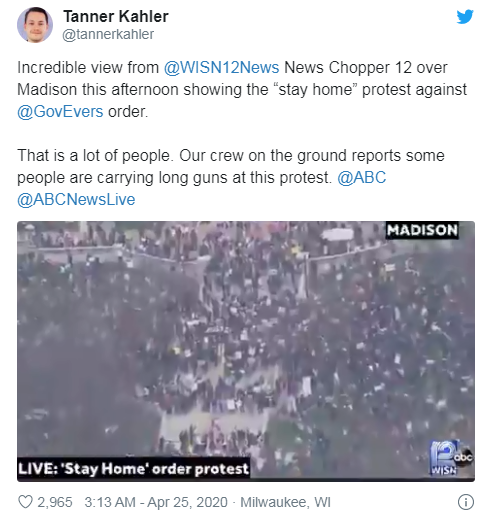Screen dimensions: 487x514
Task: Click the abc circle logo on video
Action: click(x=464, y=457)
